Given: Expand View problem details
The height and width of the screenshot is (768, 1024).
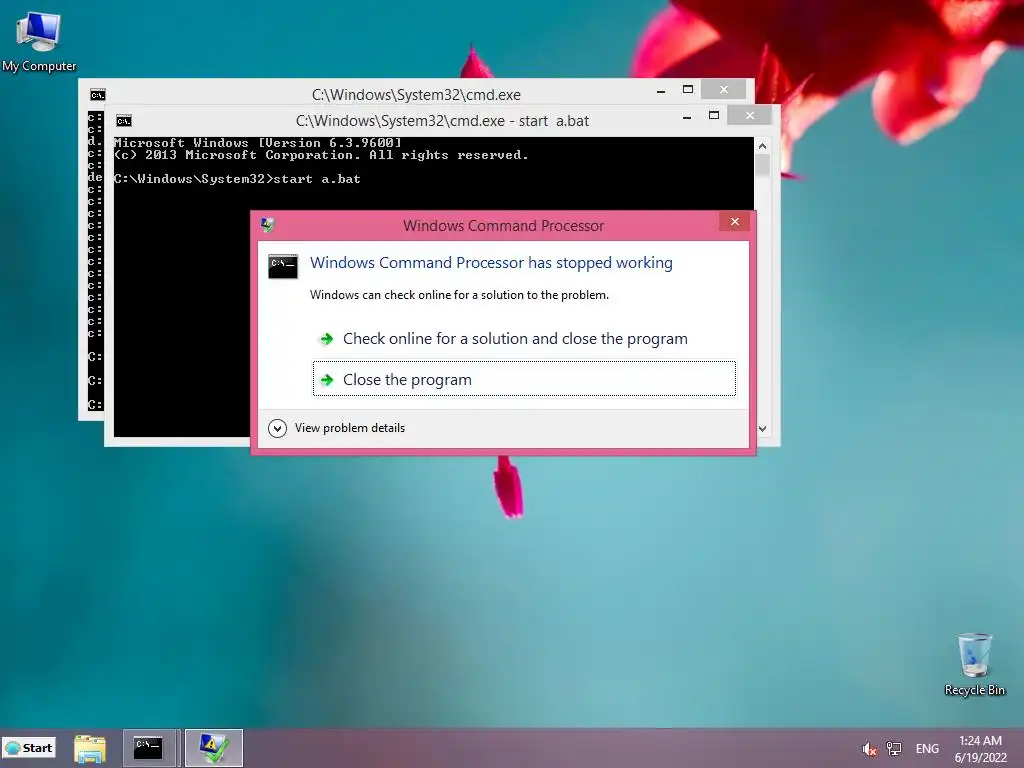Looking at the screenshot, I should tap(337, 428).
